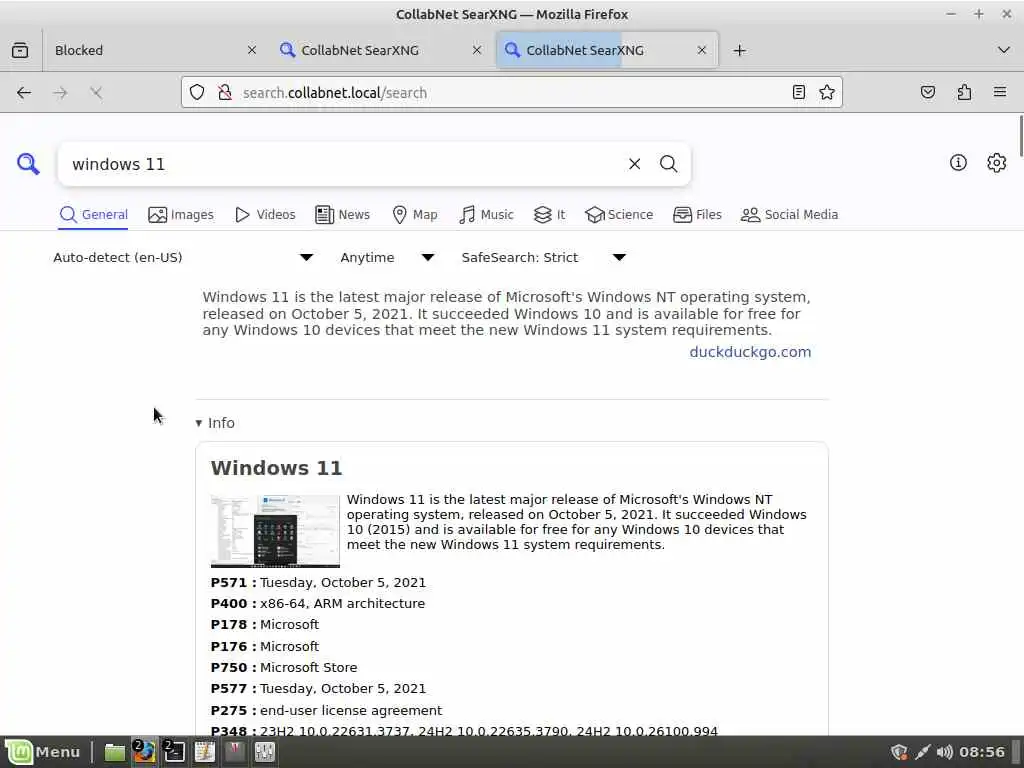Click P750 Microsoft Store row
This screenshot has height=768, width=1024.
pyautogui.click(x=284, y=667)
